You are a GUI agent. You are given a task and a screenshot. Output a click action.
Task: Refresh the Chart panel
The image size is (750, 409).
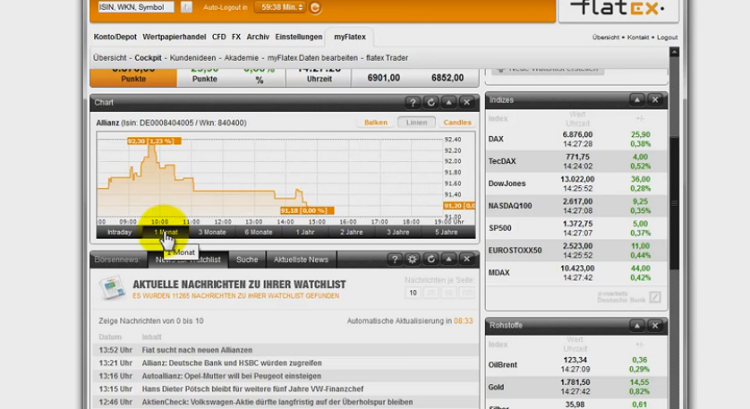pos(431,102)
